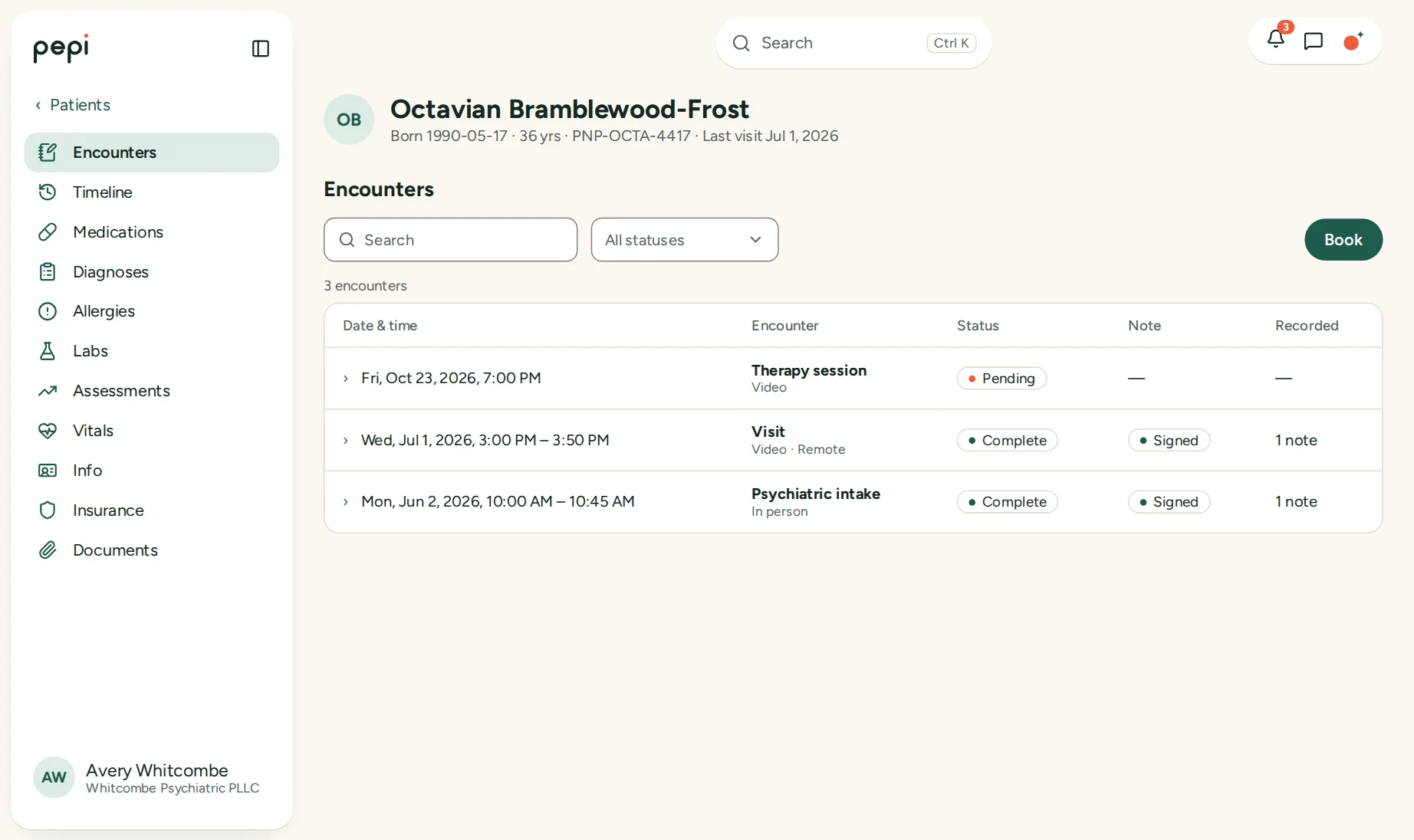This screenshot has width=1414, height=840.
Task: Click Complete badge for Psychiatric intake
Action: pos(1008,502)
